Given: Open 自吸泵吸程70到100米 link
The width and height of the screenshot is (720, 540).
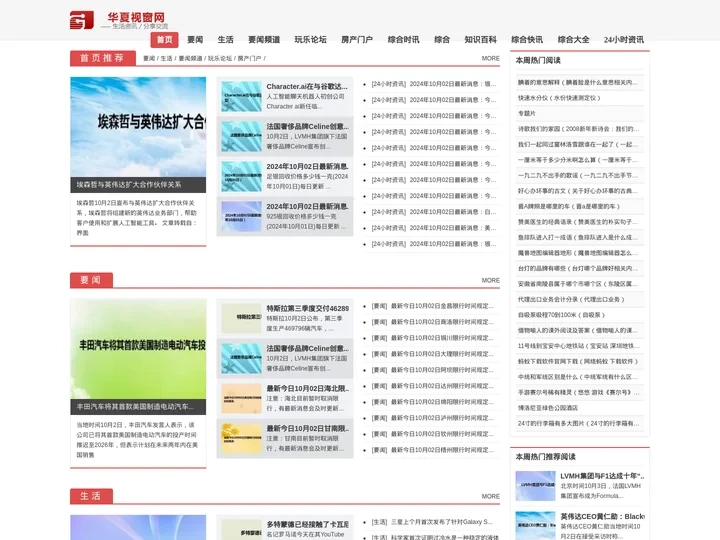Looking at the screenshot, I should [x=561, y=315].
